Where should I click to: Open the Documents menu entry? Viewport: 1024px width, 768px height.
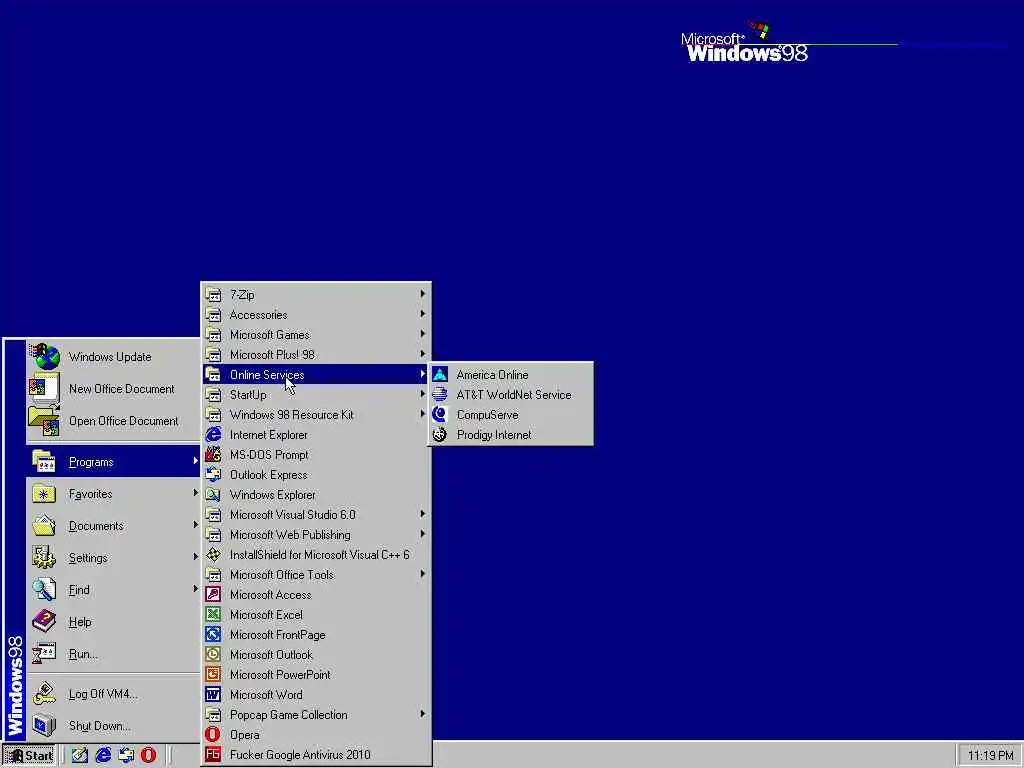[113, 526]
